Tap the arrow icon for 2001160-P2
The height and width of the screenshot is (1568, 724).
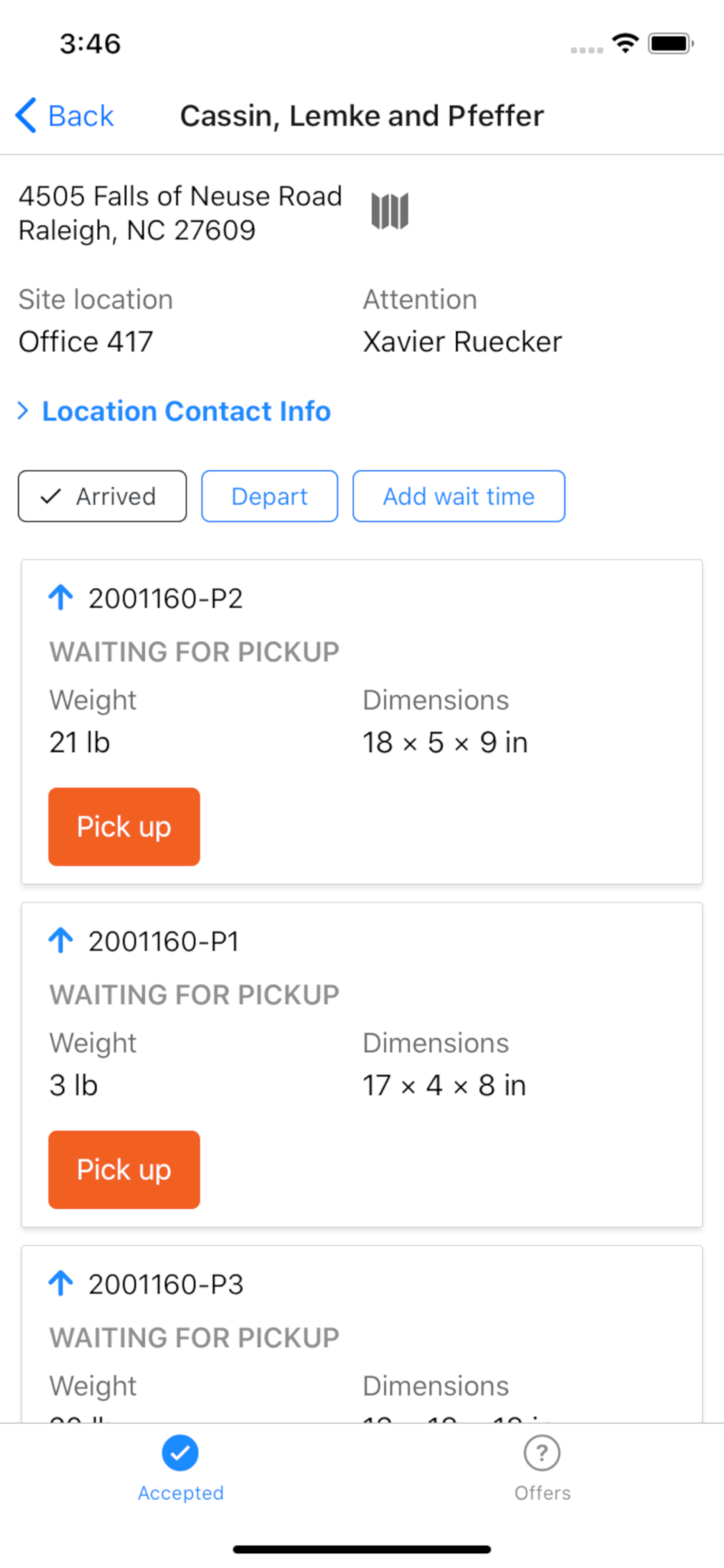[61, 597]
